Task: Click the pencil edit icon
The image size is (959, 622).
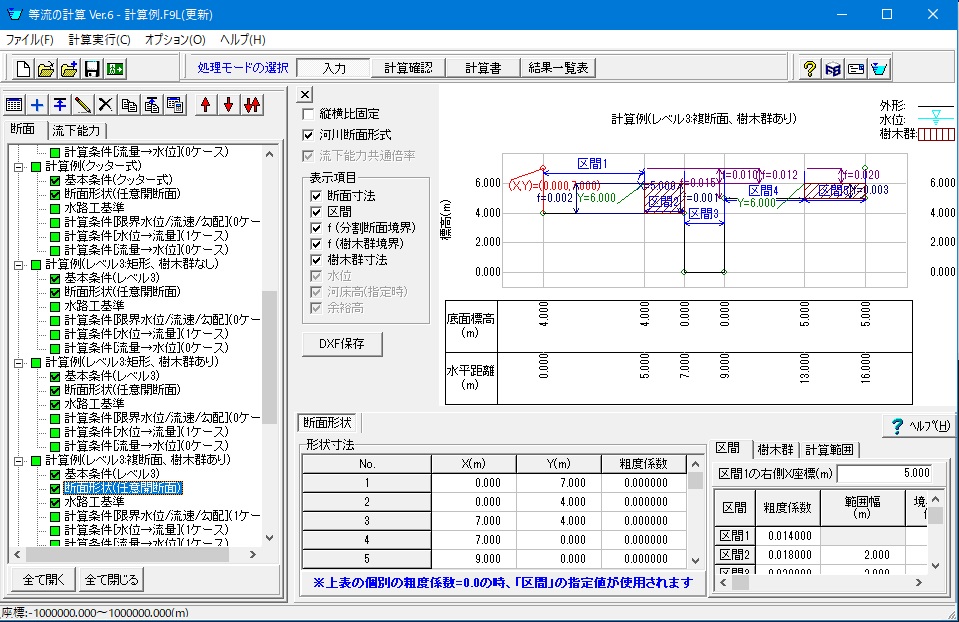Action: pos(84,105)
